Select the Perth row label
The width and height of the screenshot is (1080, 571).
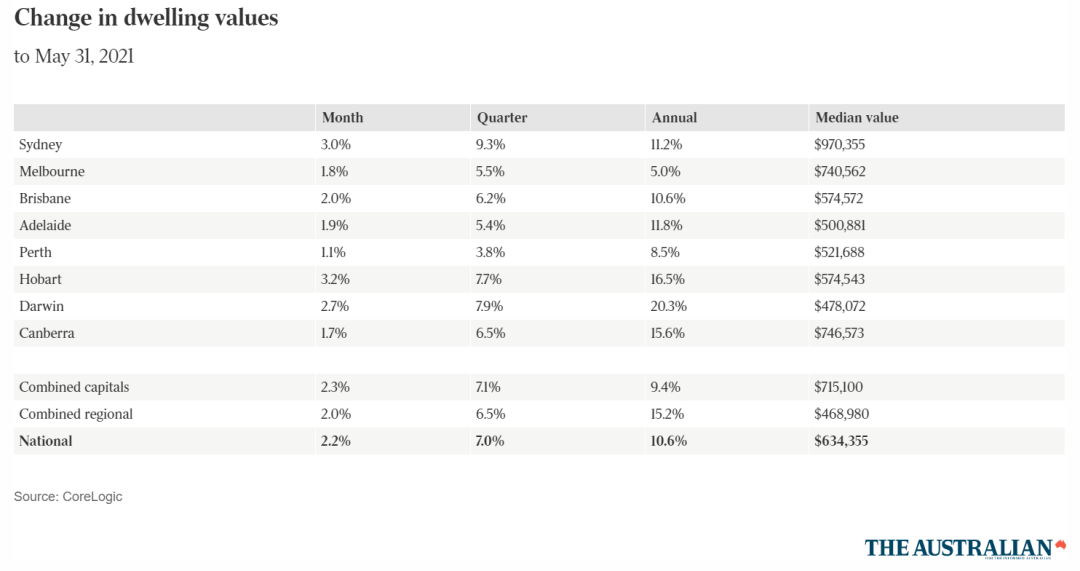click(x=35, y=253)
